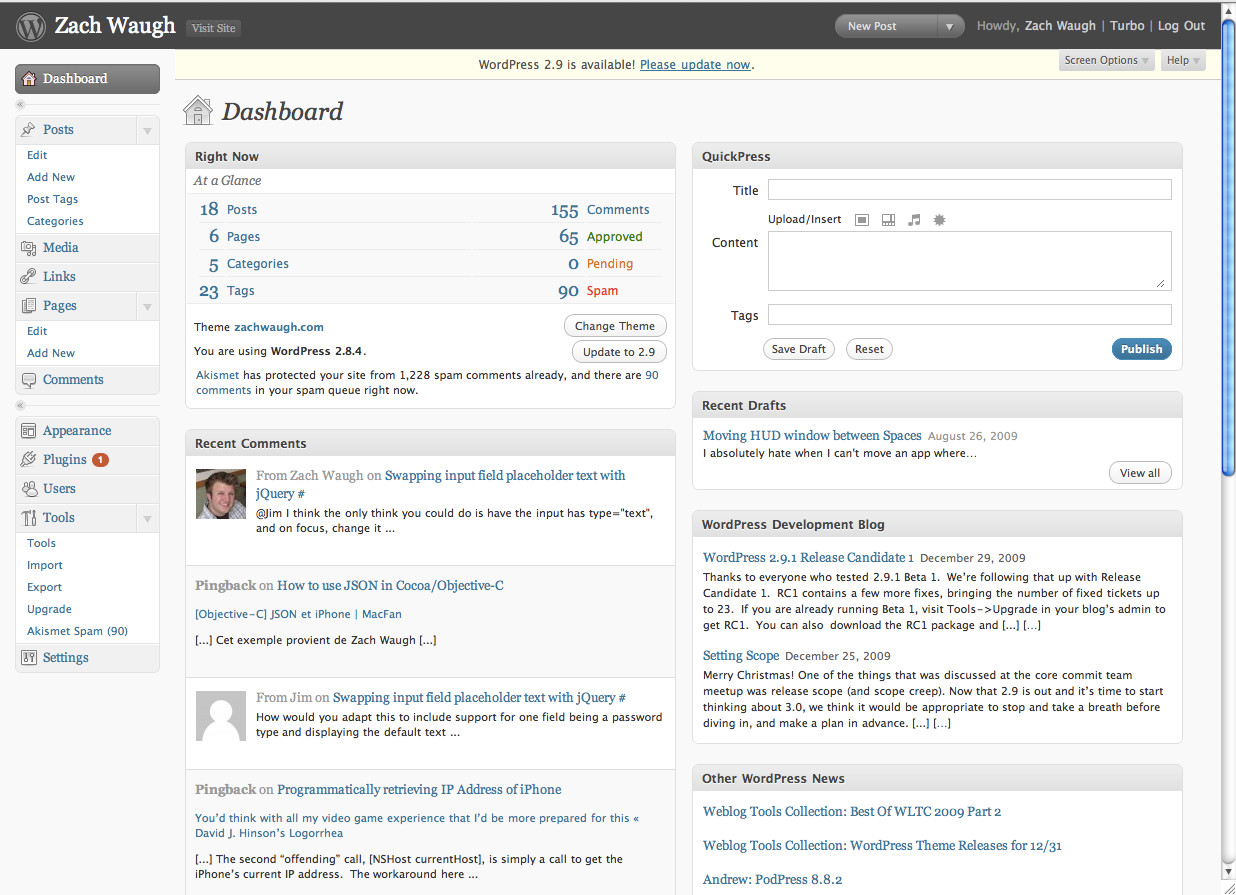Click the Zach Waugh comment avatar

(x=220, y=494)
